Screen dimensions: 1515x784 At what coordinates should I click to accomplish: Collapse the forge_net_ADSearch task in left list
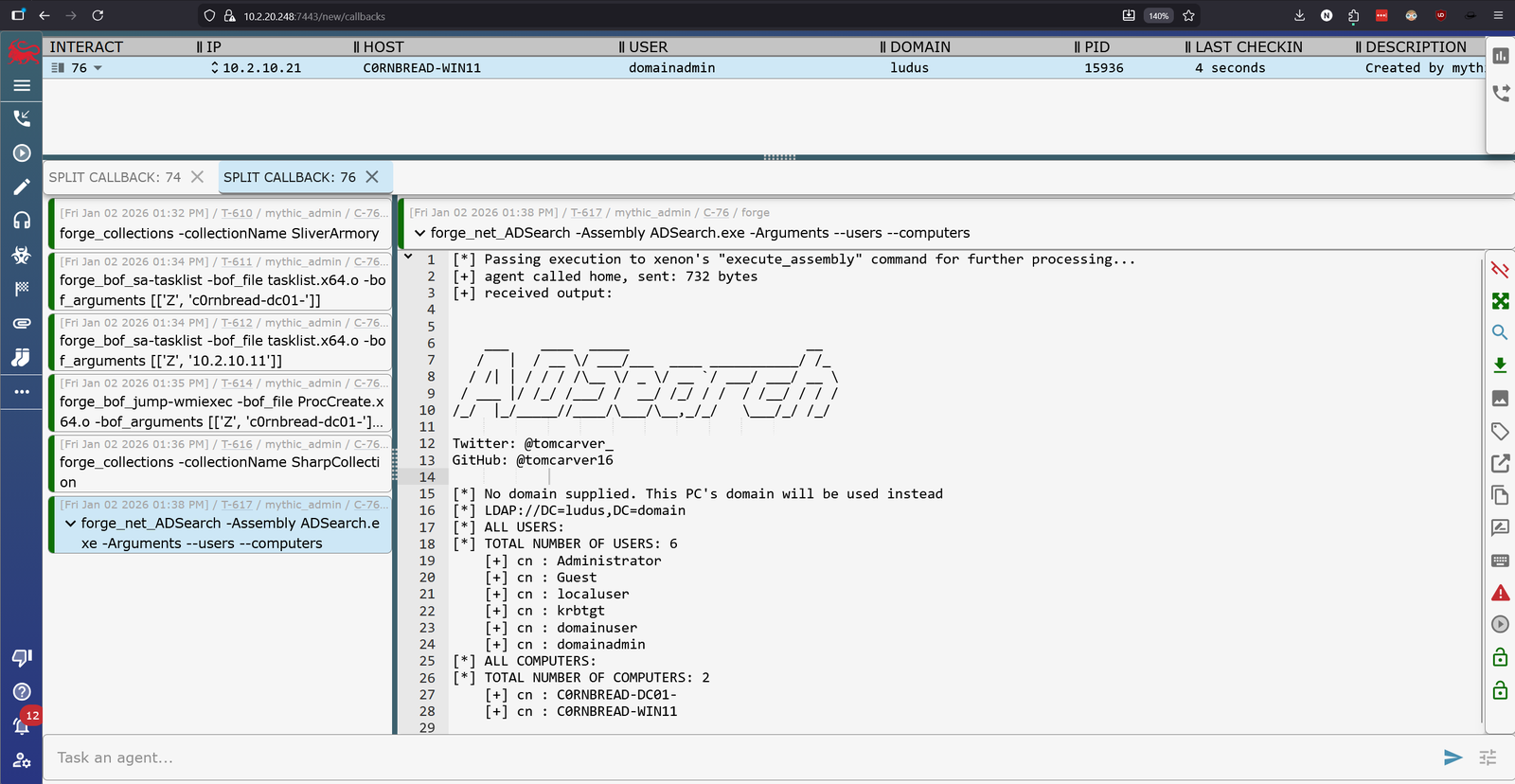[x=70, y=524]
